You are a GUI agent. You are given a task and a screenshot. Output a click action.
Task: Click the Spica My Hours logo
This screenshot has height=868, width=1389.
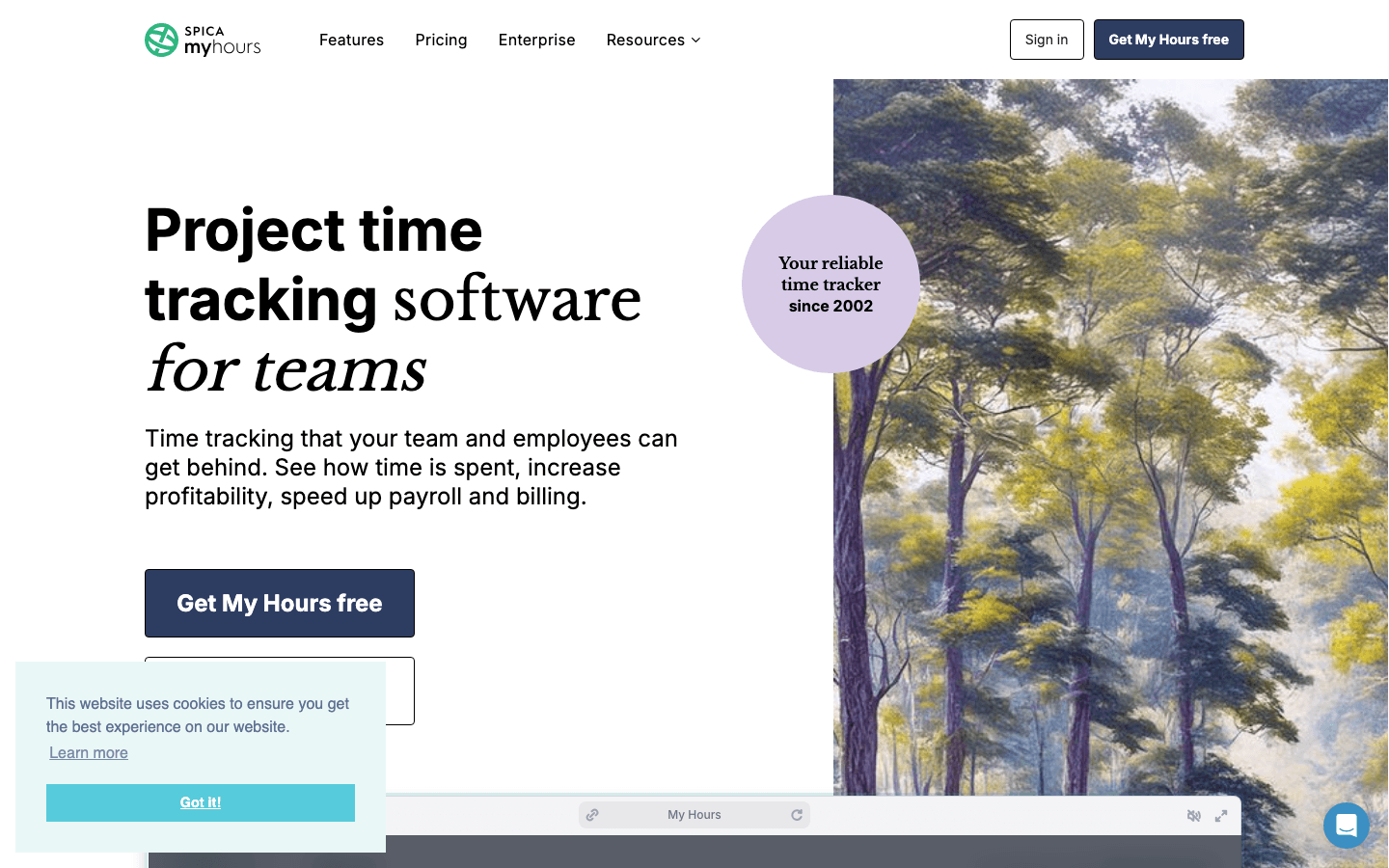[203, 40]
